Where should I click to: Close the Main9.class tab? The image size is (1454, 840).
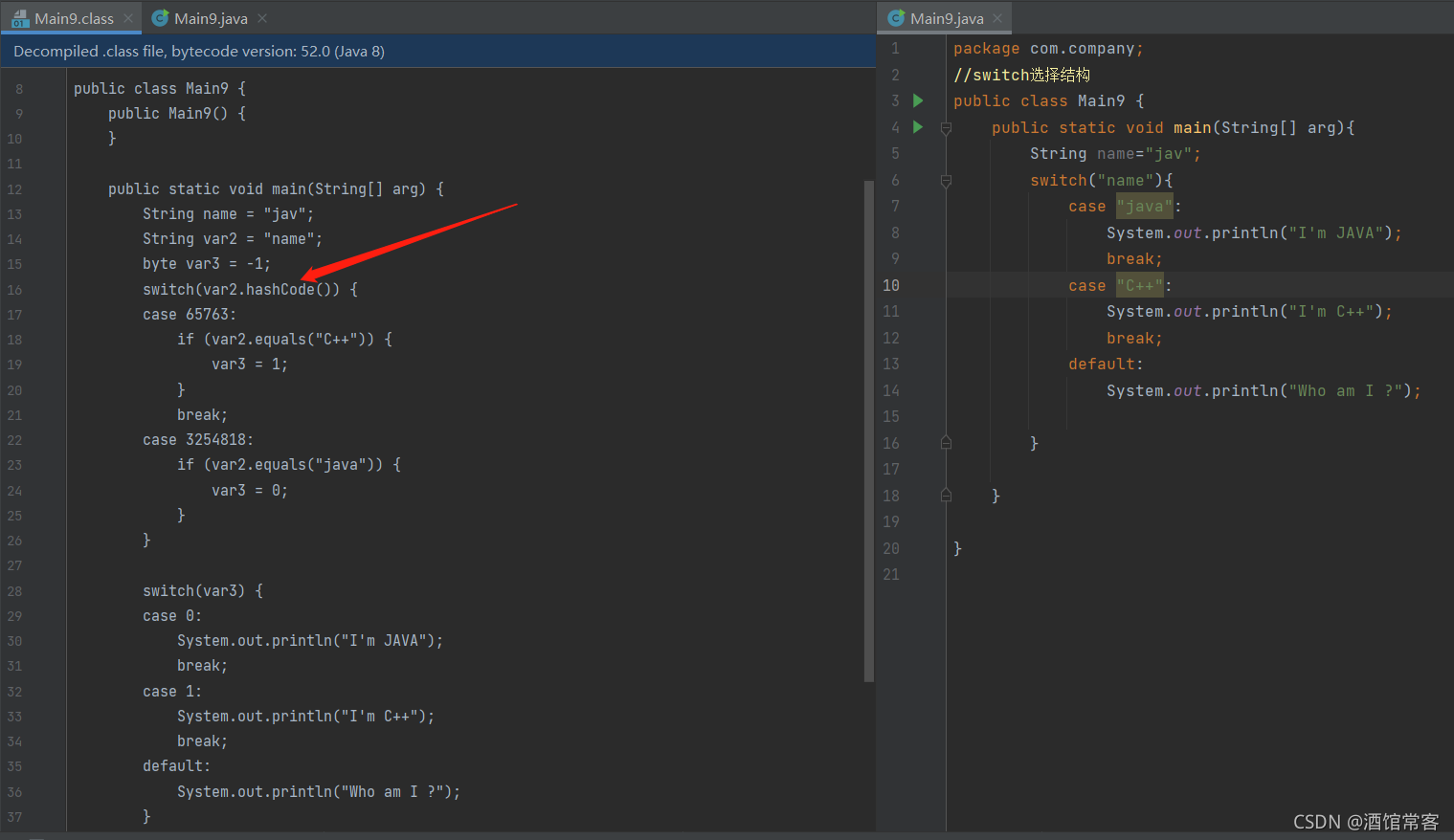coord(128,18)
